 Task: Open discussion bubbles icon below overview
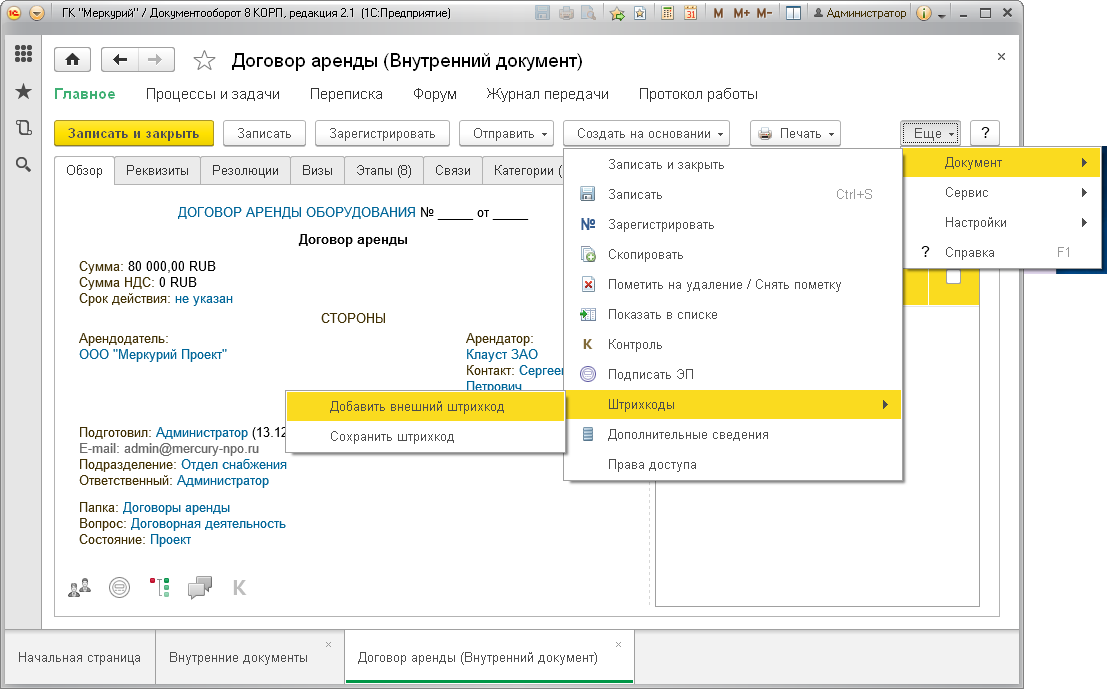tap(200, 587)
